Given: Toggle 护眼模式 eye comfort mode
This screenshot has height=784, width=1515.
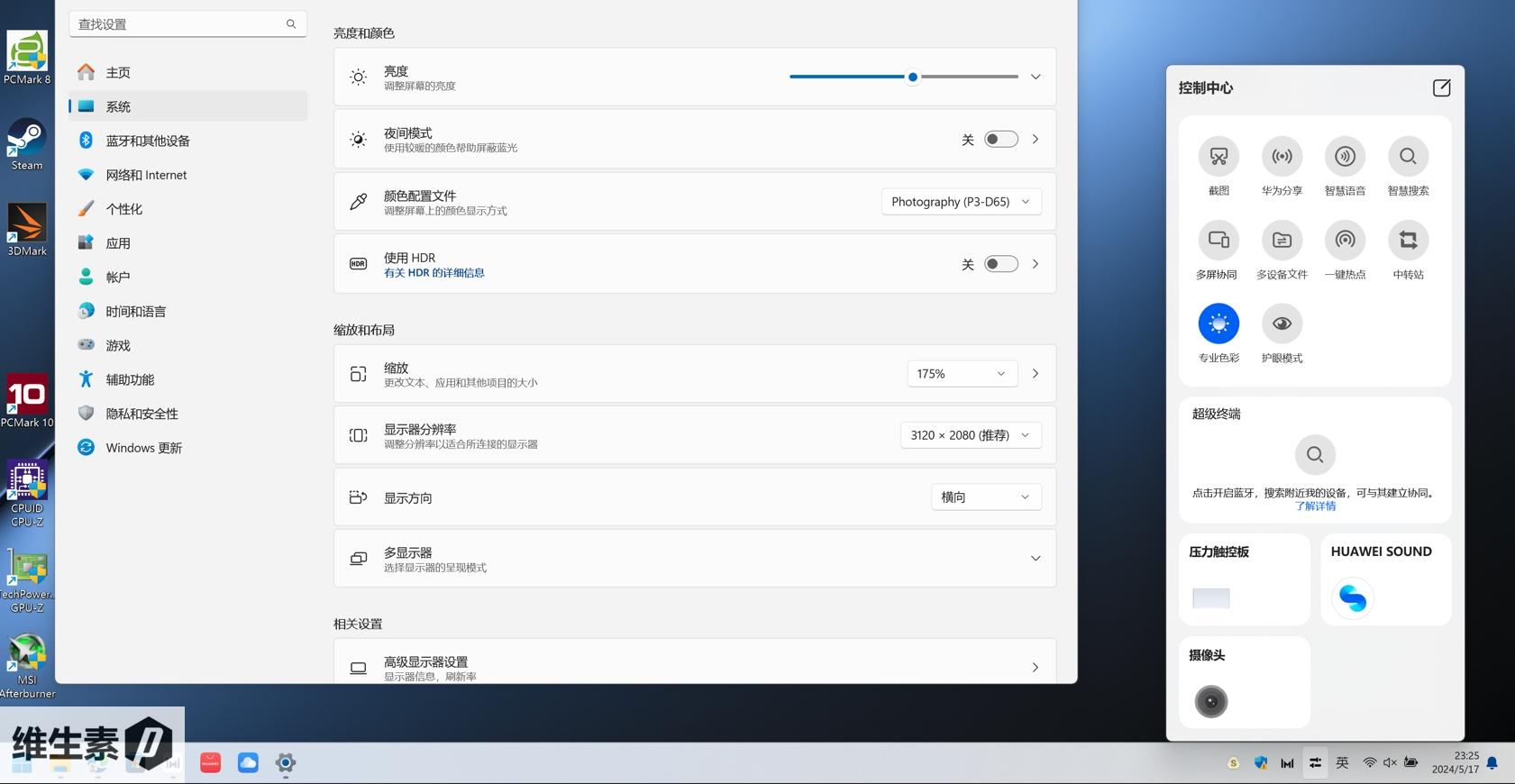Looking at the screenshot, I should [x=1282, y=324].
